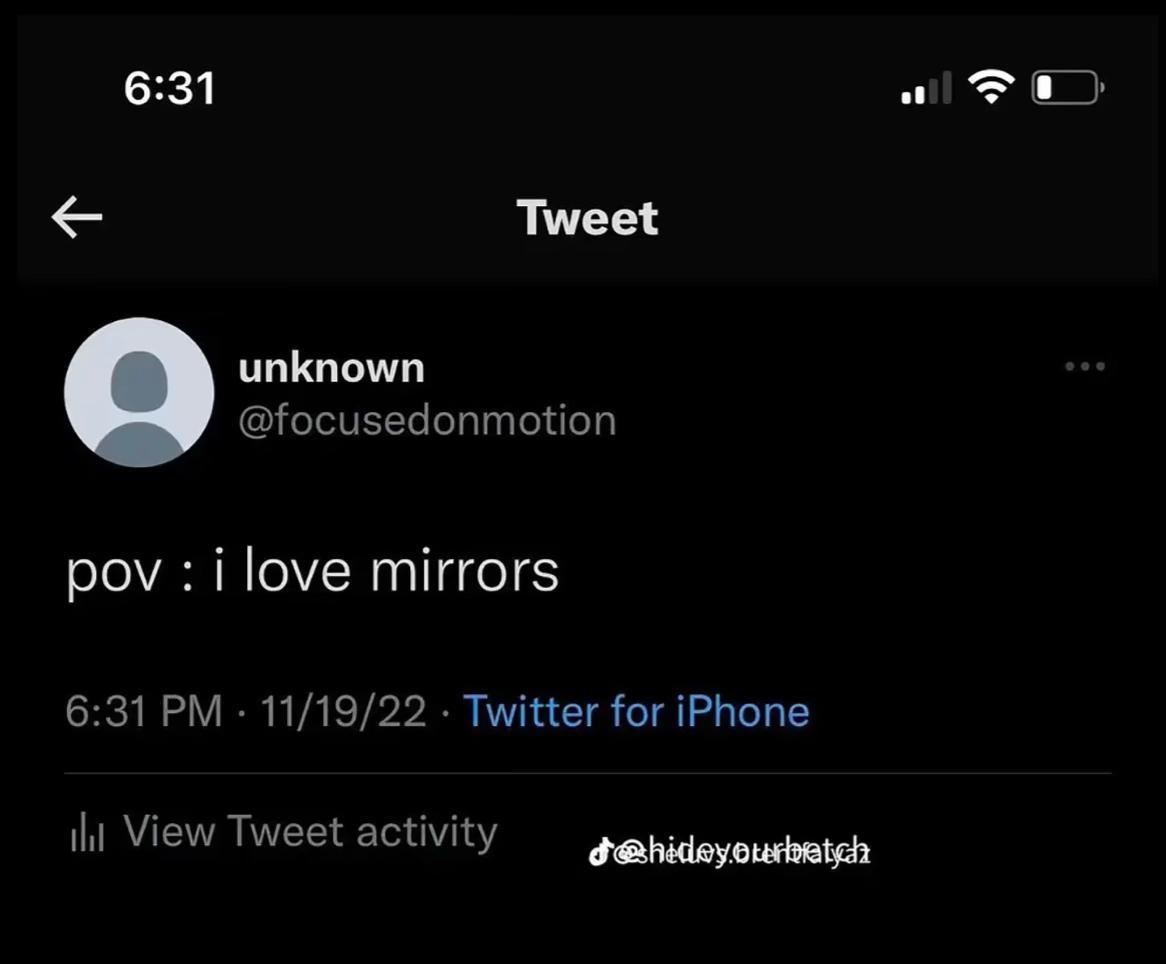This screenshot has height=964, width=1166.
Task: Open View Tweet activity
Action: (x=283, y=832)
